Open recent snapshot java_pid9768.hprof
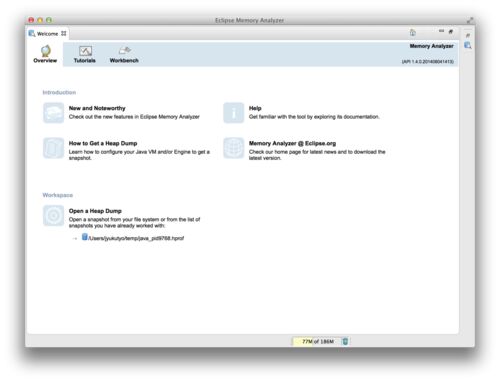The width and height of the screenshot is (500, 382). point(136,238)
